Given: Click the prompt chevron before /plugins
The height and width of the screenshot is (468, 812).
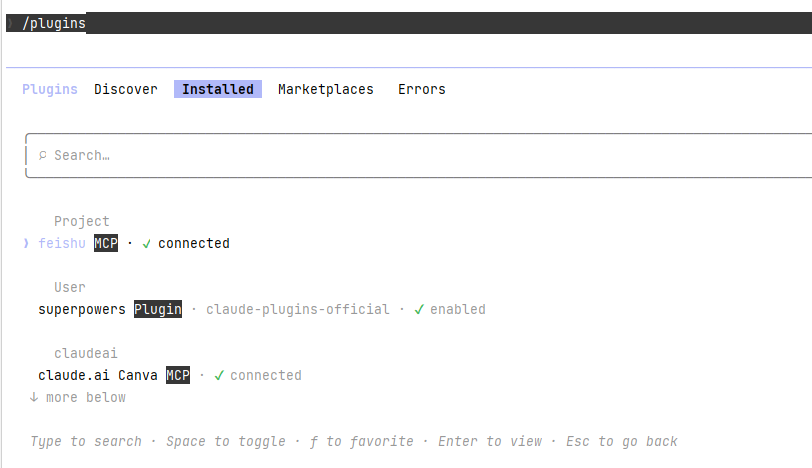Looking at the screenshot, I should 10,23.
